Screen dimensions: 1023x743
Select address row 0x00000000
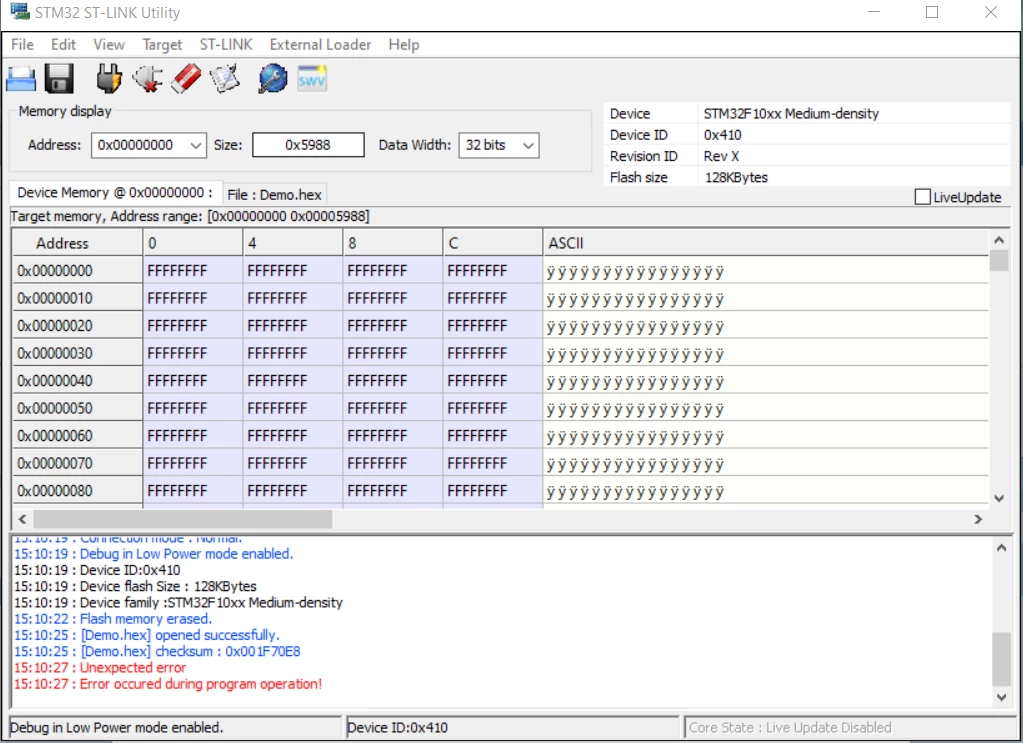pyautogui.click(x=77, y=271)
